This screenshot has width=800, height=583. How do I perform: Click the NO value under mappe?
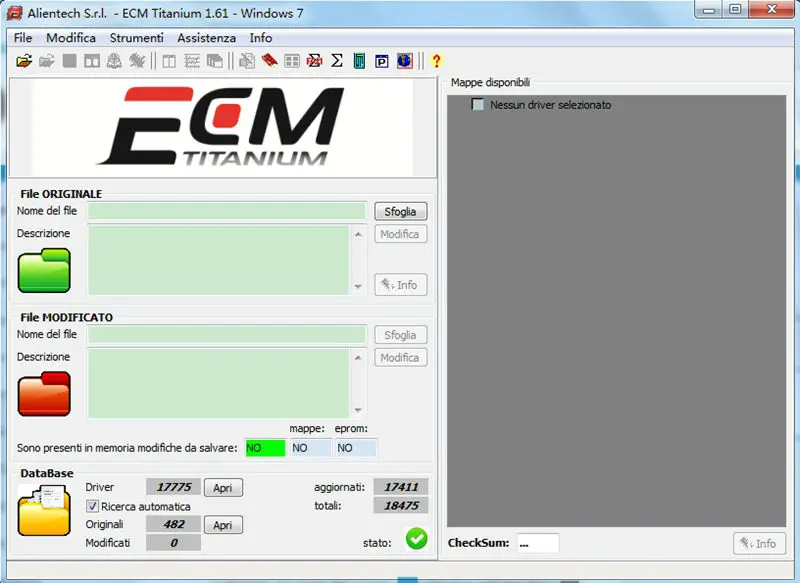(311, 448)
